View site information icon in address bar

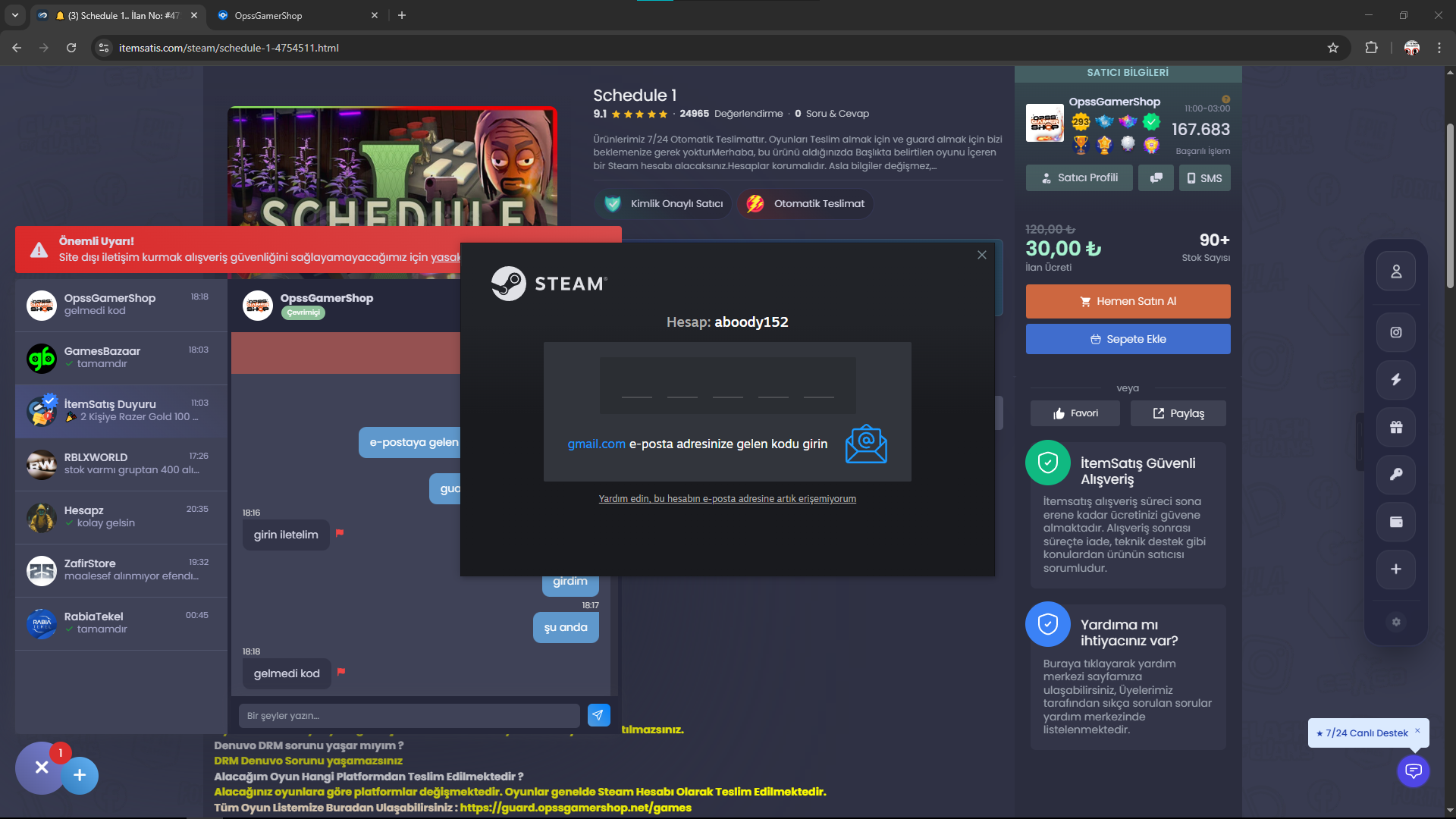105,48
